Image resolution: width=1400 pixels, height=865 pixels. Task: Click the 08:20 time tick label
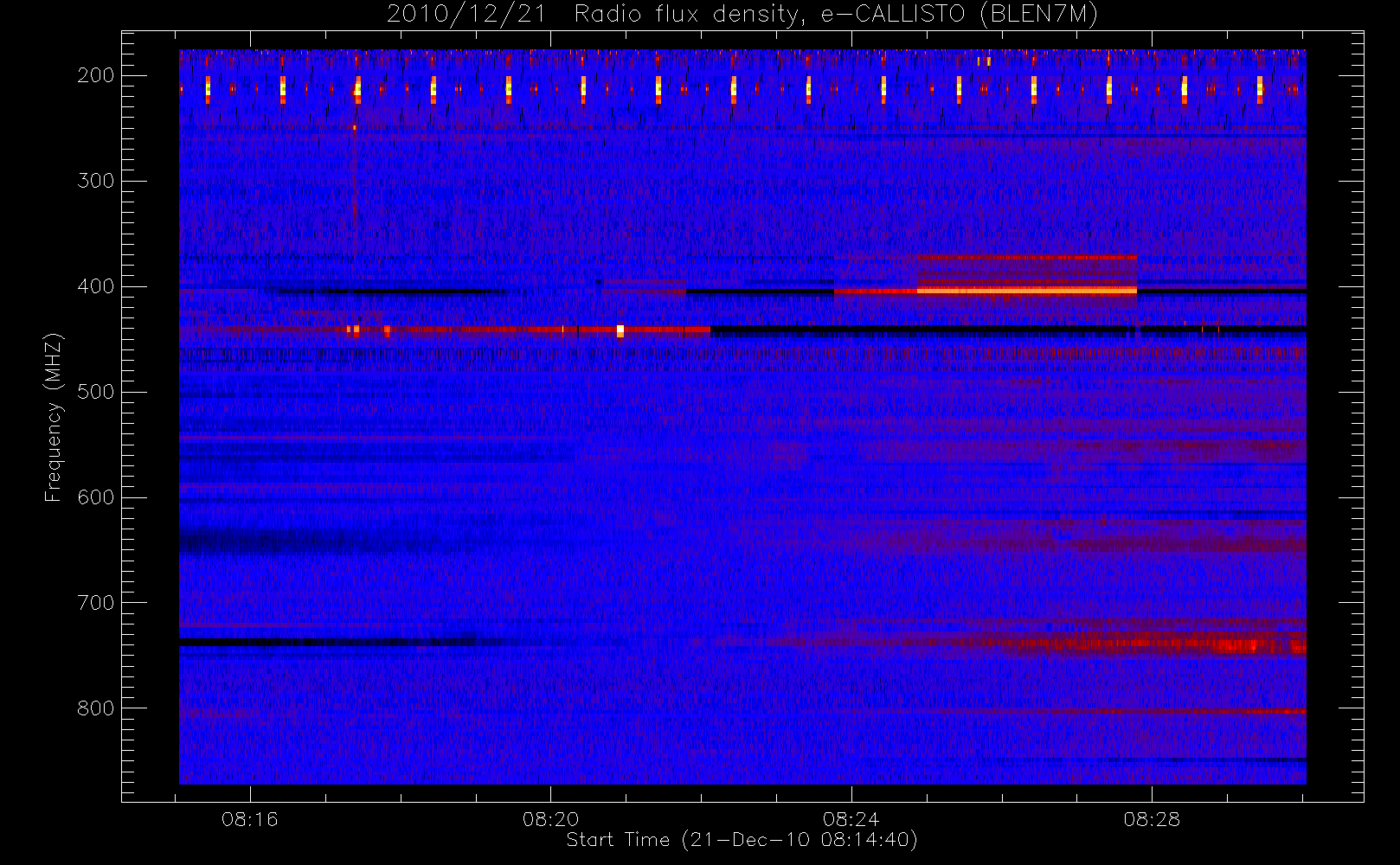tap(550, 819)
